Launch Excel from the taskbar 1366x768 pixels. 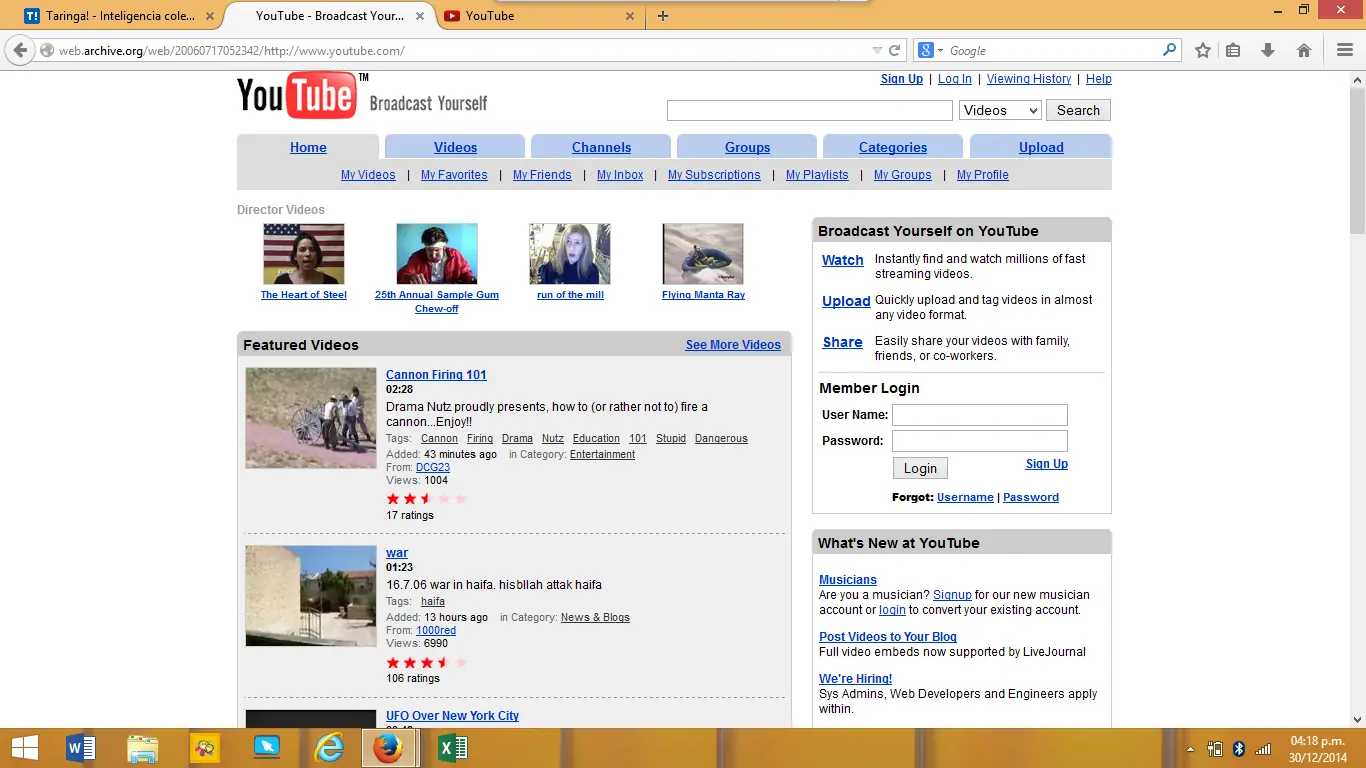(453, 748)
